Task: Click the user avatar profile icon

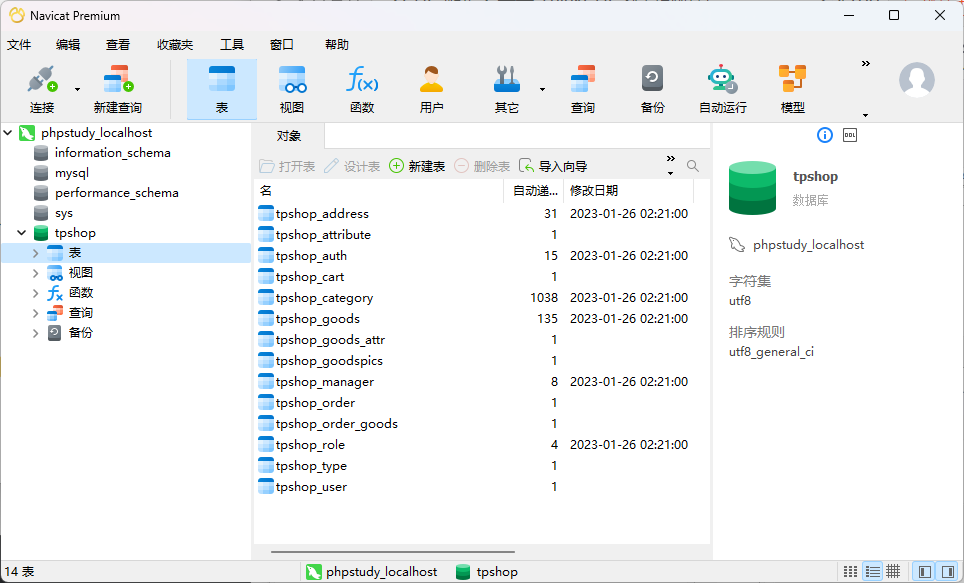Action: [917, 79]
